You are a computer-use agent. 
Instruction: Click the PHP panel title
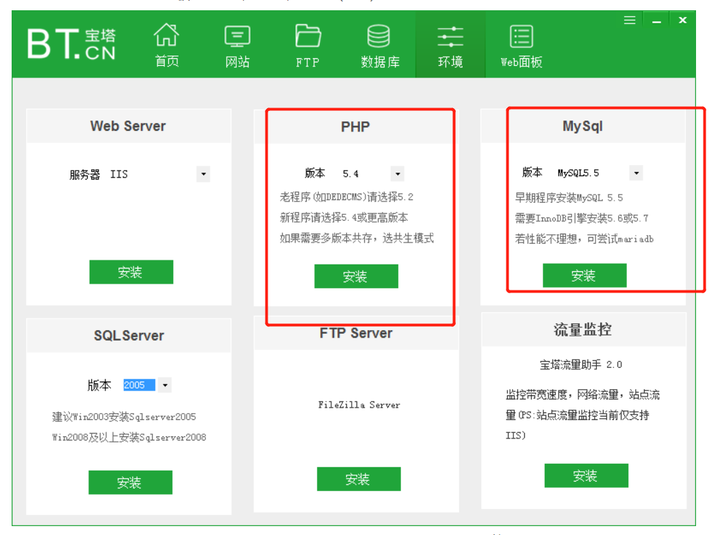click(x=355, y=127)
